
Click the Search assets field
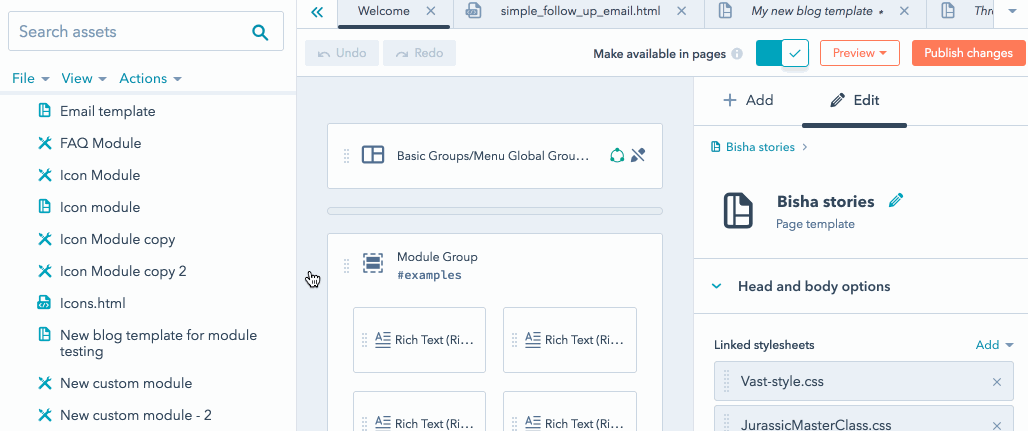146,31
